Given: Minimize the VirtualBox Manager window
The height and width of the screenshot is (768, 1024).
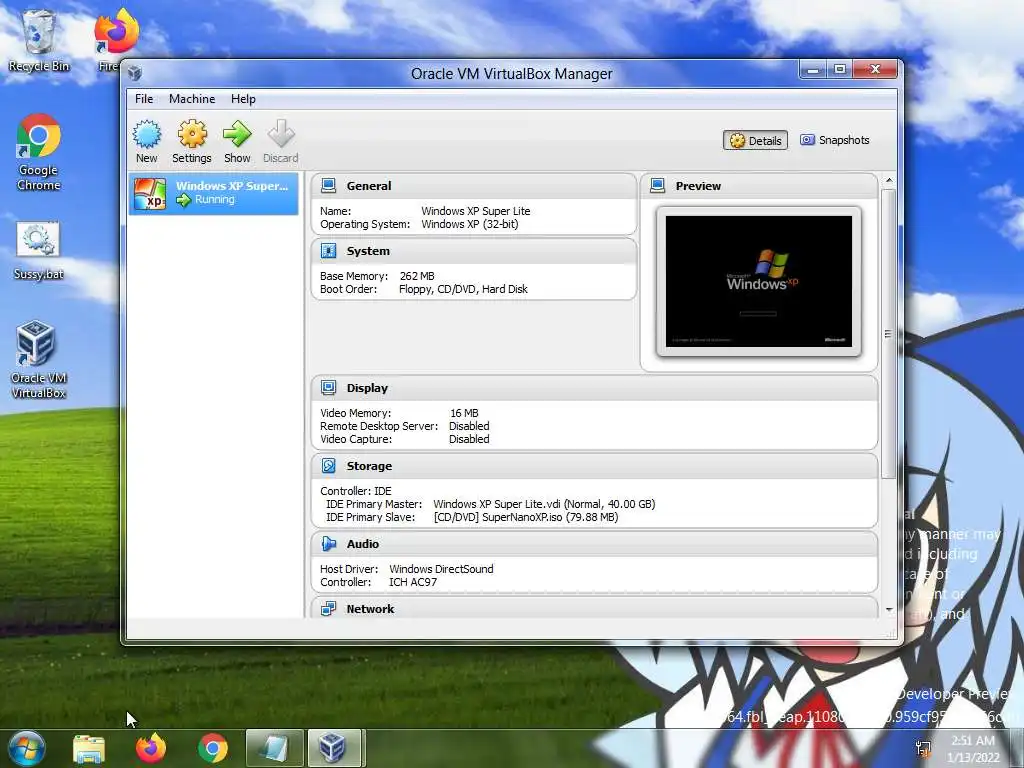Looking at the screenshot, I should tap(813, 69).
